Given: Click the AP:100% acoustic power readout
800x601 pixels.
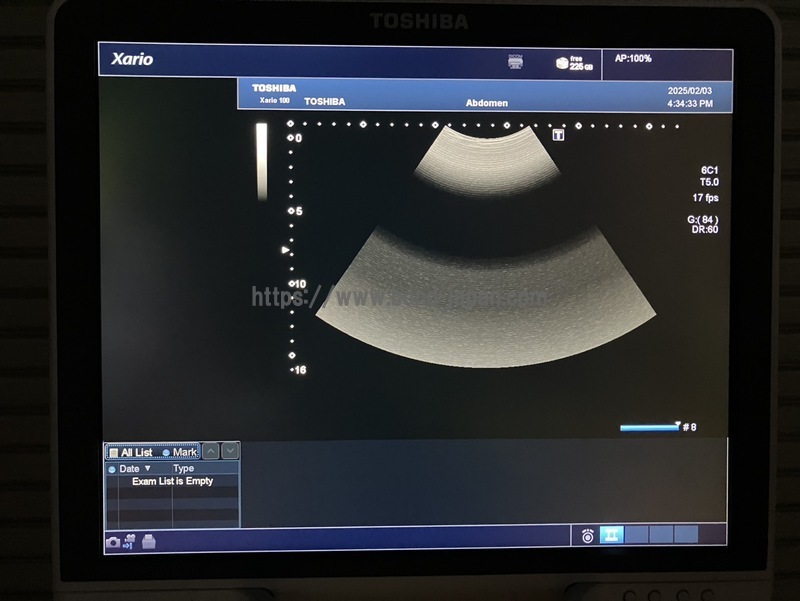Looking at the screenshot, I should (x=633, y=59).
